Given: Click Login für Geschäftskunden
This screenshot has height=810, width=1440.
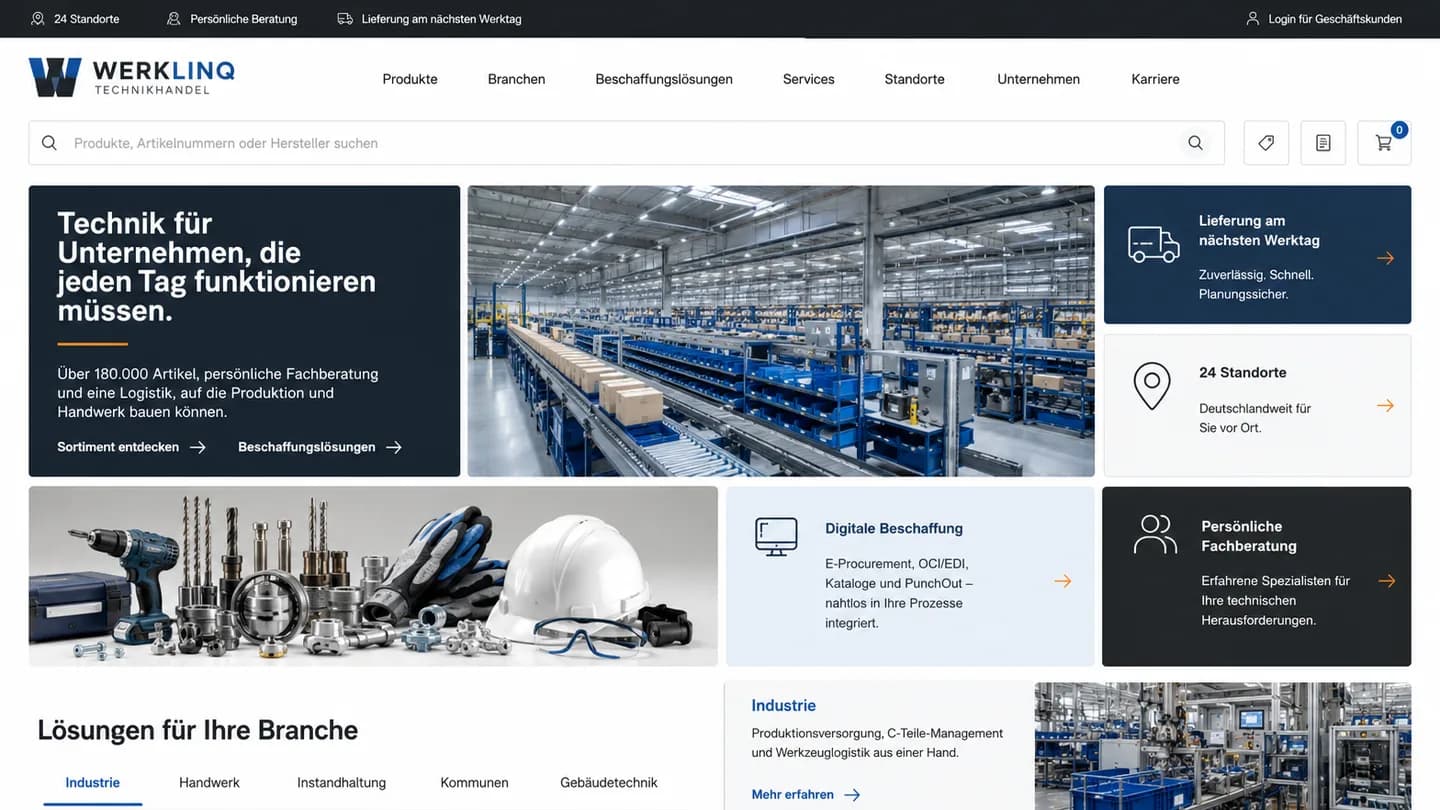Looking at the screenshot, I should pyautogui.click(x=1335, y=19).
